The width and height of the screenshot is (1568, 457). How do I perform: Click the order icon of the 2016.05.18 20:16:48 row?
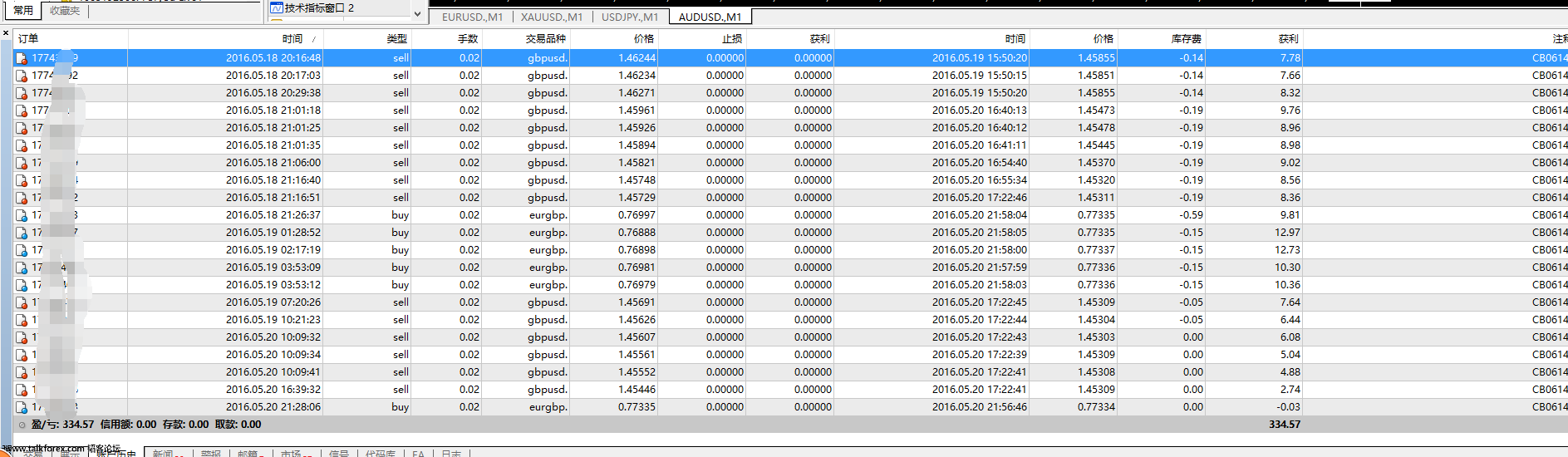(x=22, y=58)
